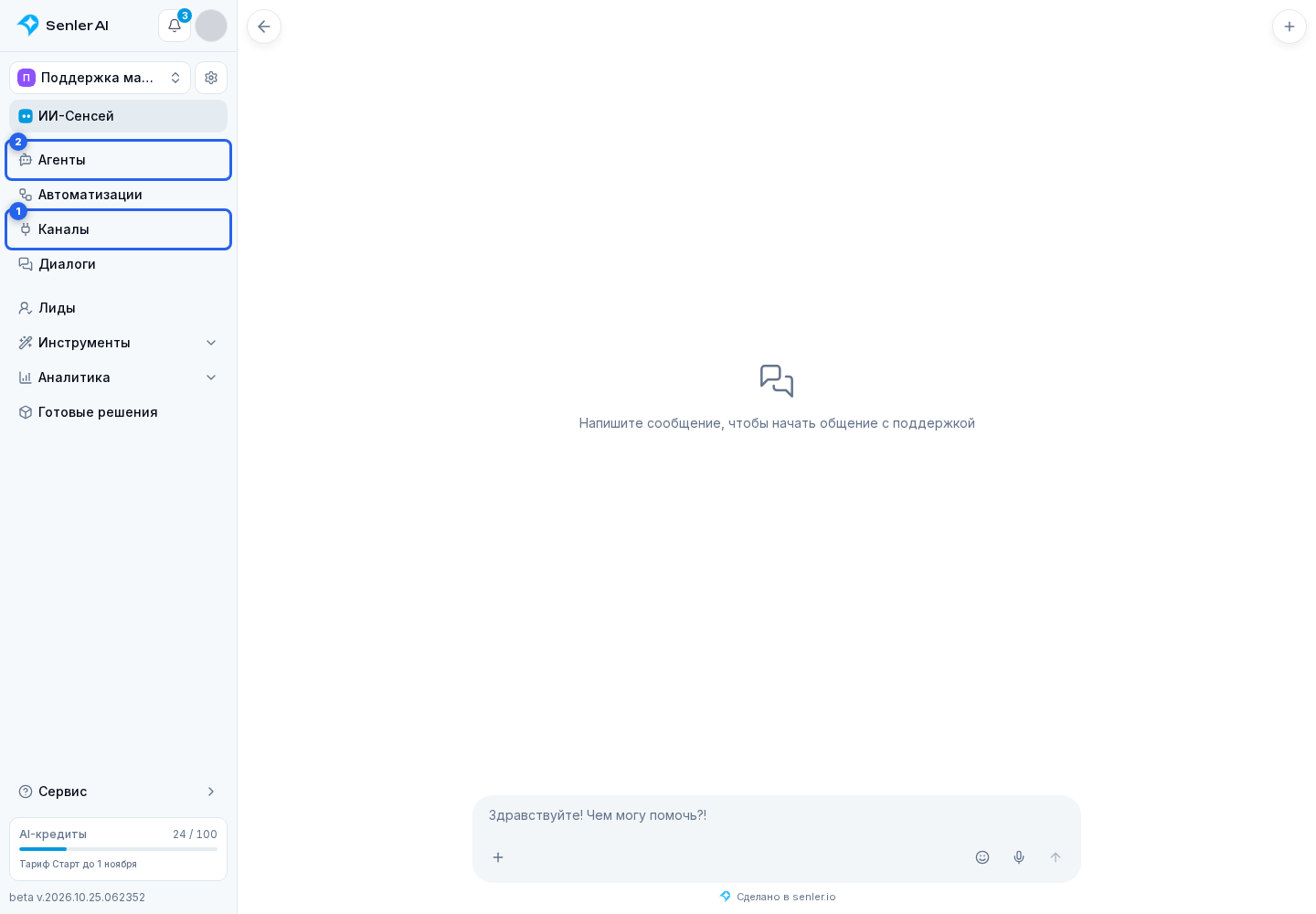The height and width of the screenshot is (914, 1316).
Task: Open the Лиды section
Action: (x=119, y=308)
